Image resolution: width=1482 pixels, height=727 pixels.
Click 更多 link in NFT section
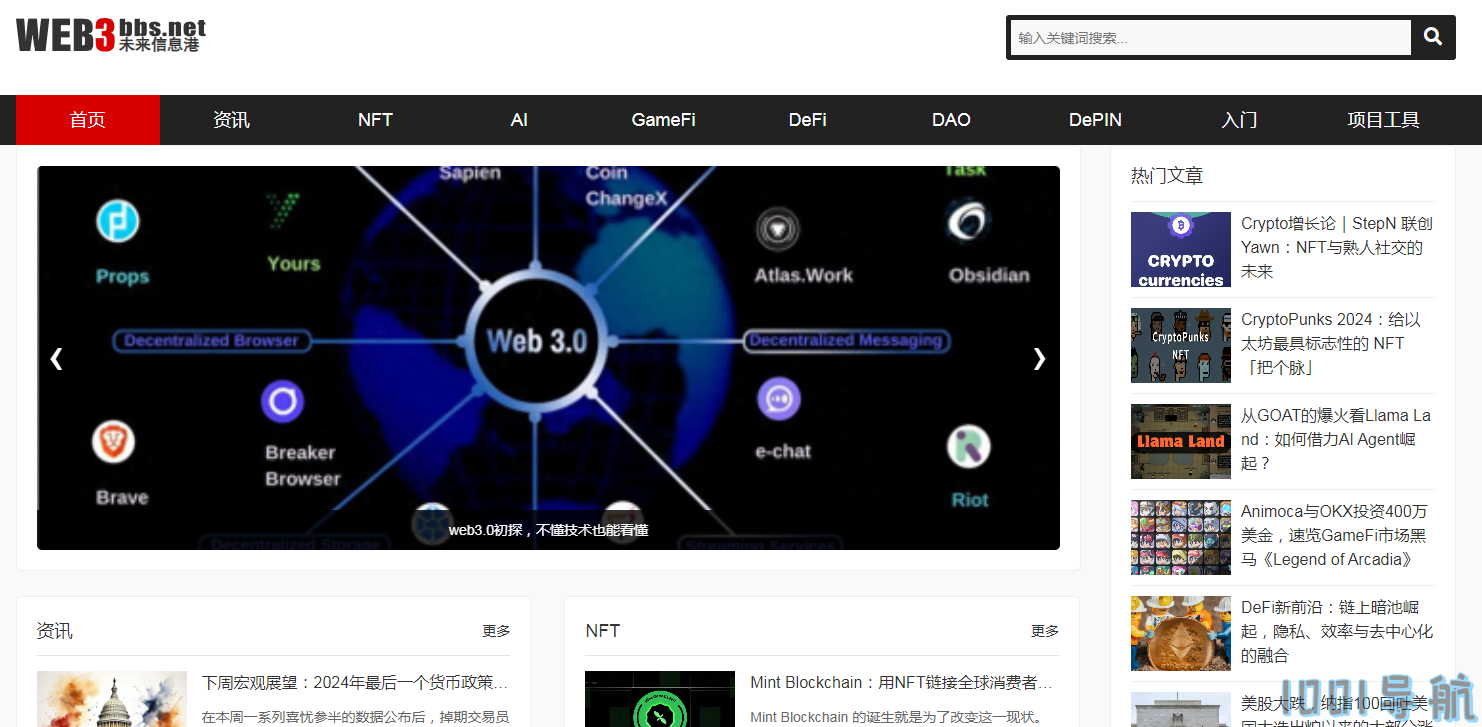coord(1045,631)
